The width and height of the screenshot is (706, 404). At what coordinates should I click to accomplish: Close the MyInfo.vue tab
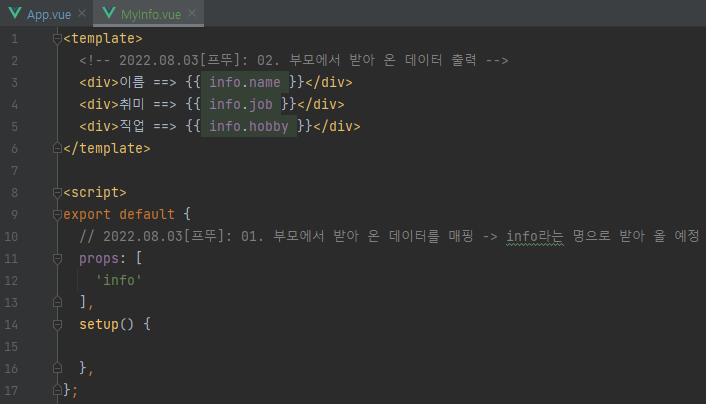pos(192,13)
